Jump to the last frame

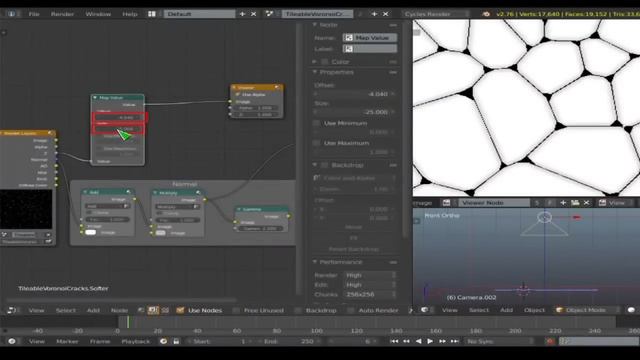(x=454, y=341)
